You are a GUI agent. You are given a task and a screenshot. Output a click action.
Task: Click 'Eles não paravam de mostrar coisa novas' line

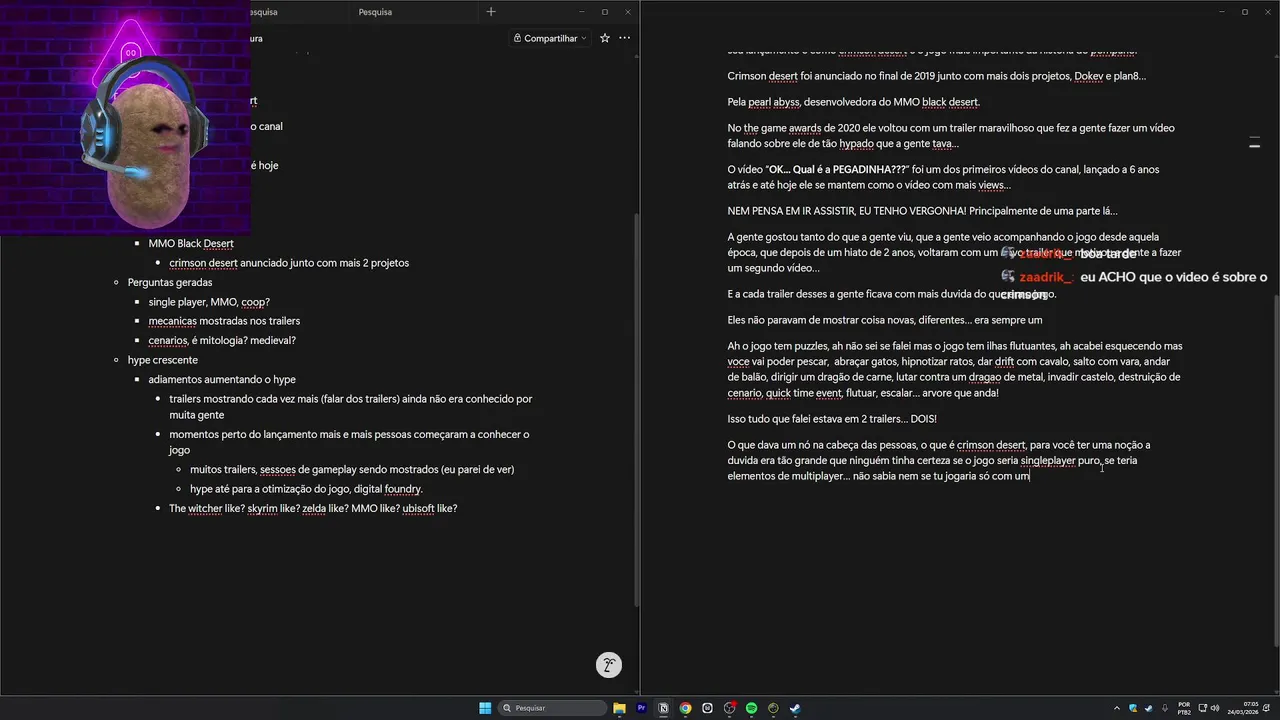coord(884,320)
